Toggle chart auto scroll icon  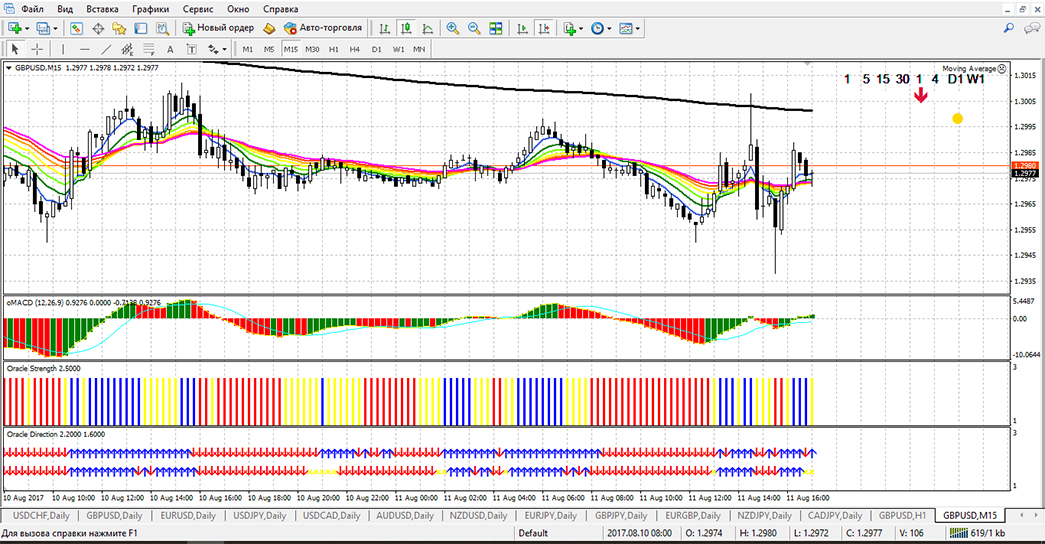click(522, 28)
